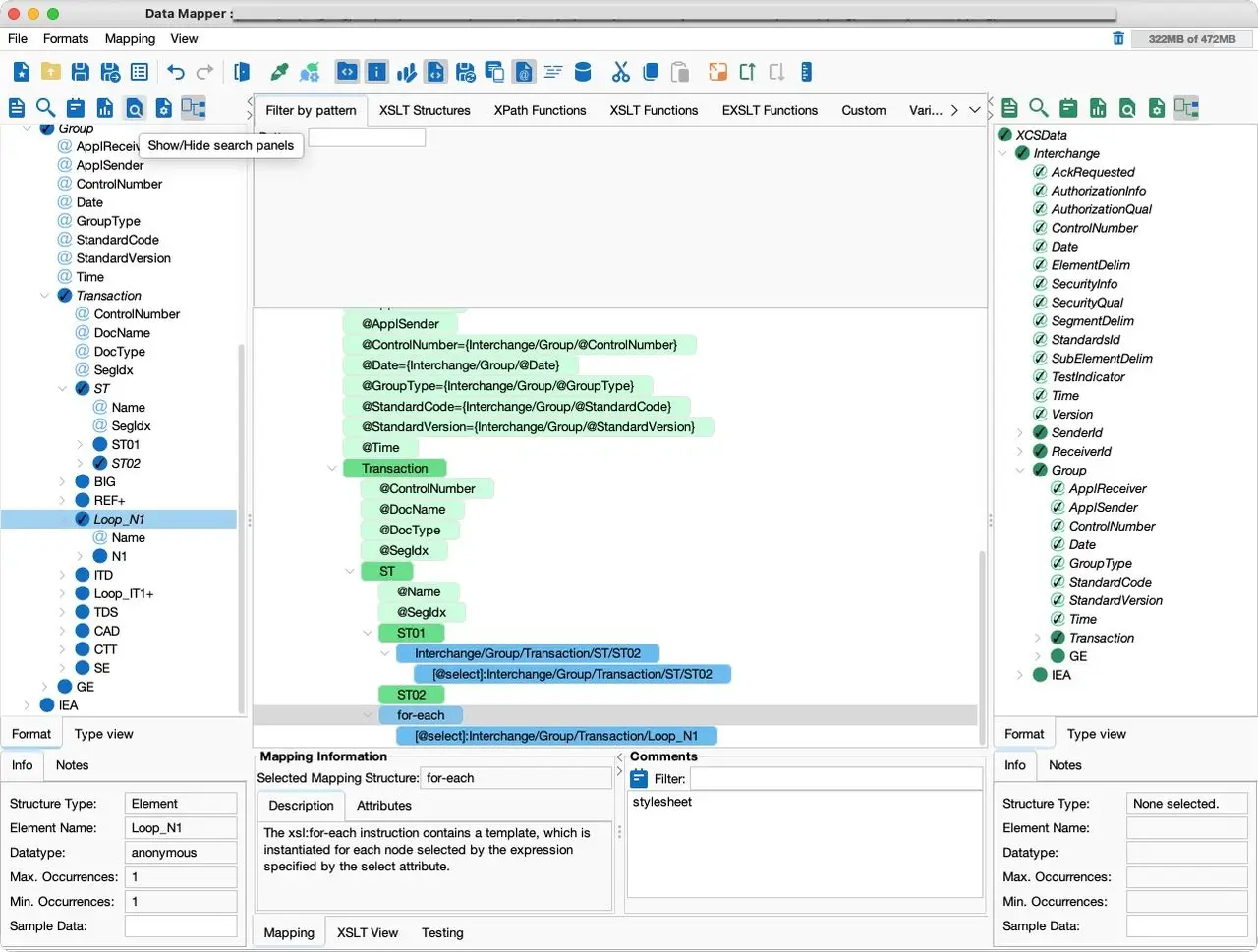
Task: Select the stylesheet comment entry
Action: tap(662, 803)
